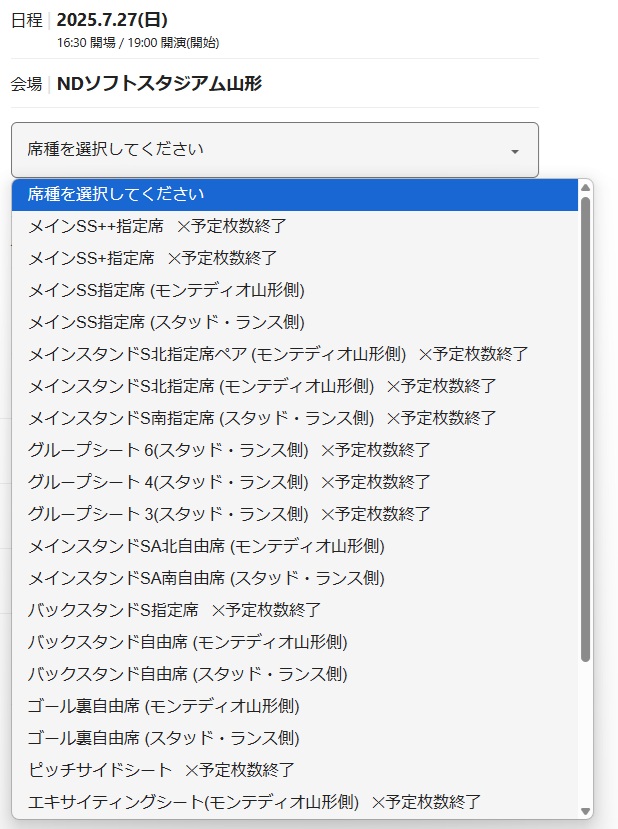Click the 16:30 開場 / 19:00 開演 time text
Image resolution: width=618 pixels, height=829 pixels.
click(x=138, y=43)
